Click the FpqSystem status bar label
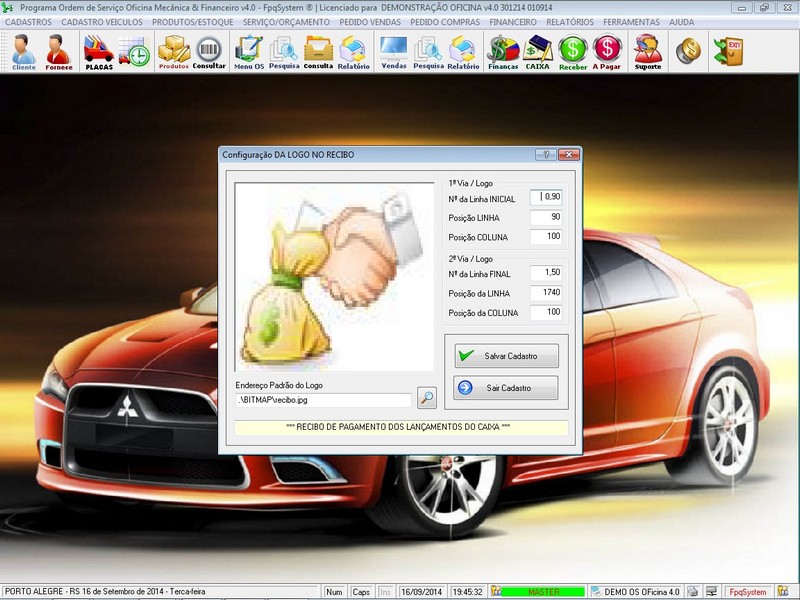800x600 pixels. (x=747, y=592)
